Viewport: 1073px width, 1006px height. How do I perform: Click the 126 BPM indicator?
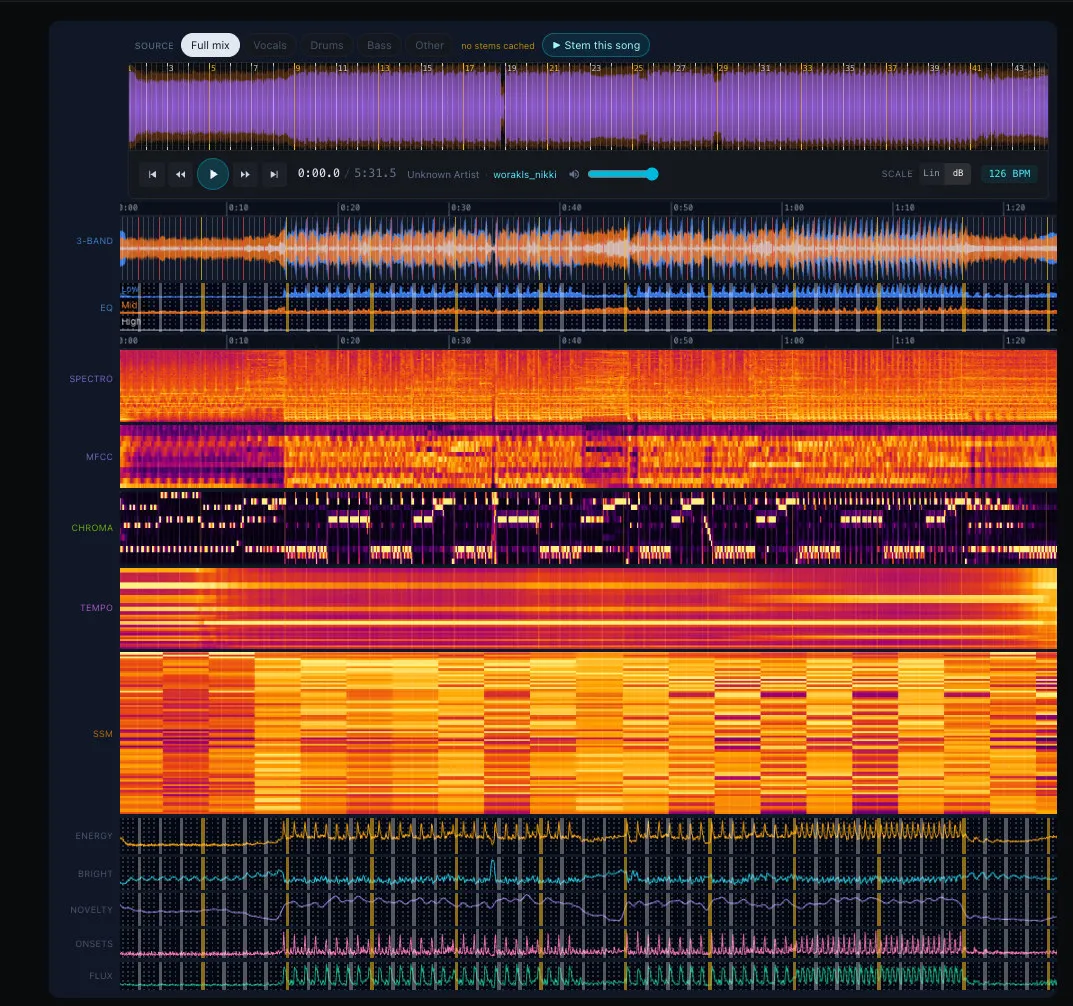tap(1009, 174)
